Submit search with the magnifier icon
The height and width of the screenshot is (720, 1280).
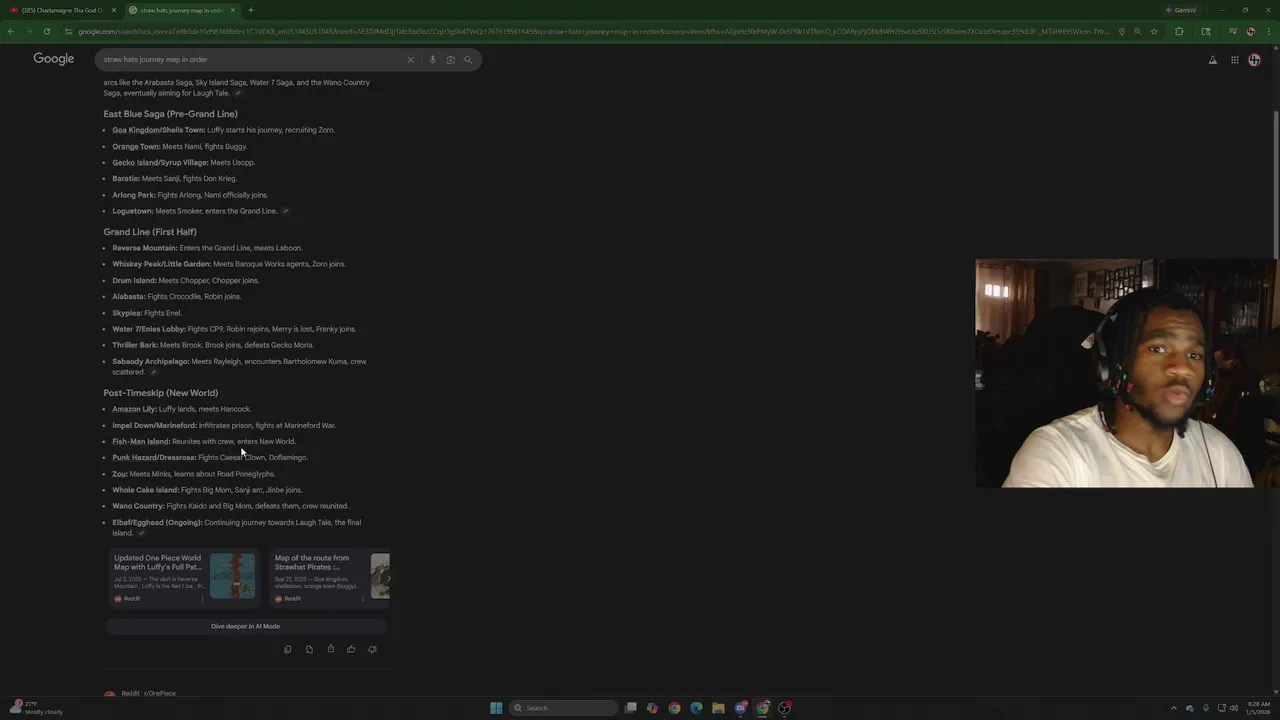[x=467, y=60]
